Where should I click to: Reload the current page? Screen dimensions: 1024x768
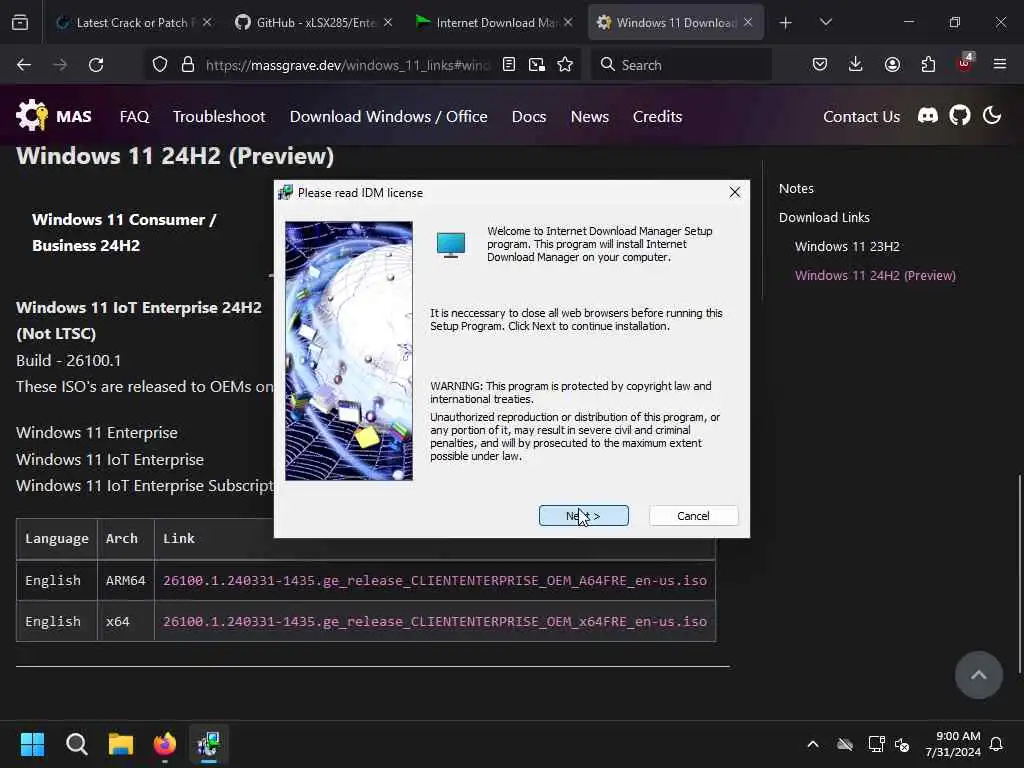pos(96,65)
